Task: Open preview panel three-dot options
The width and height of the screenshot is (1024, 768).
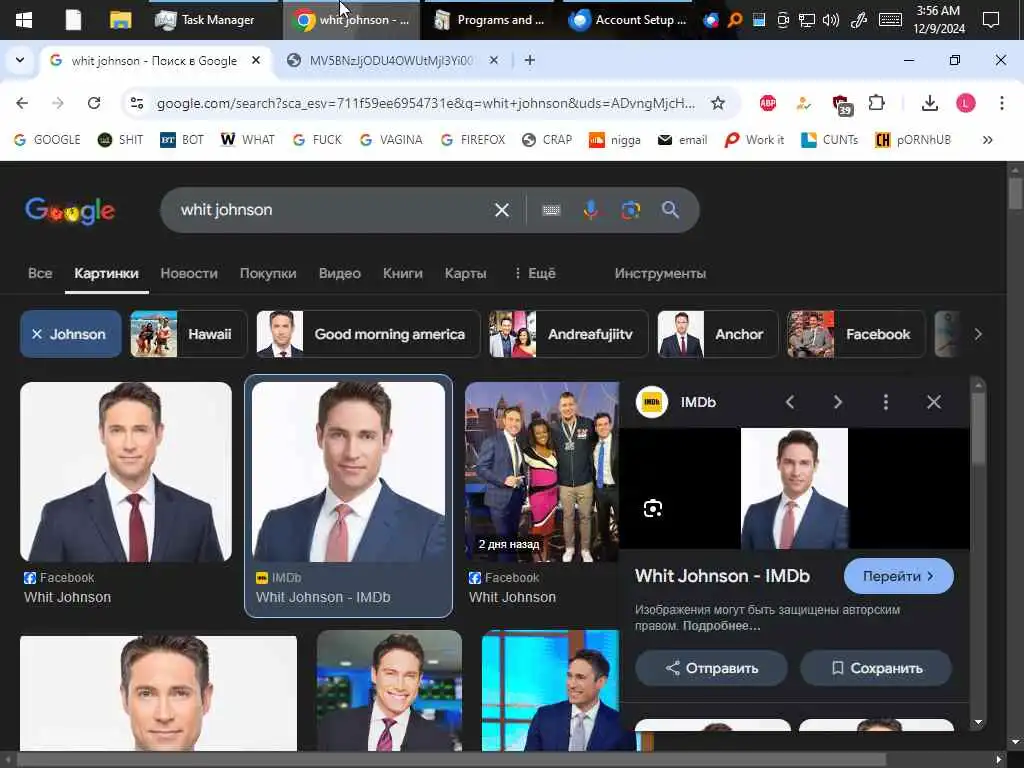Action: [886, 402]
